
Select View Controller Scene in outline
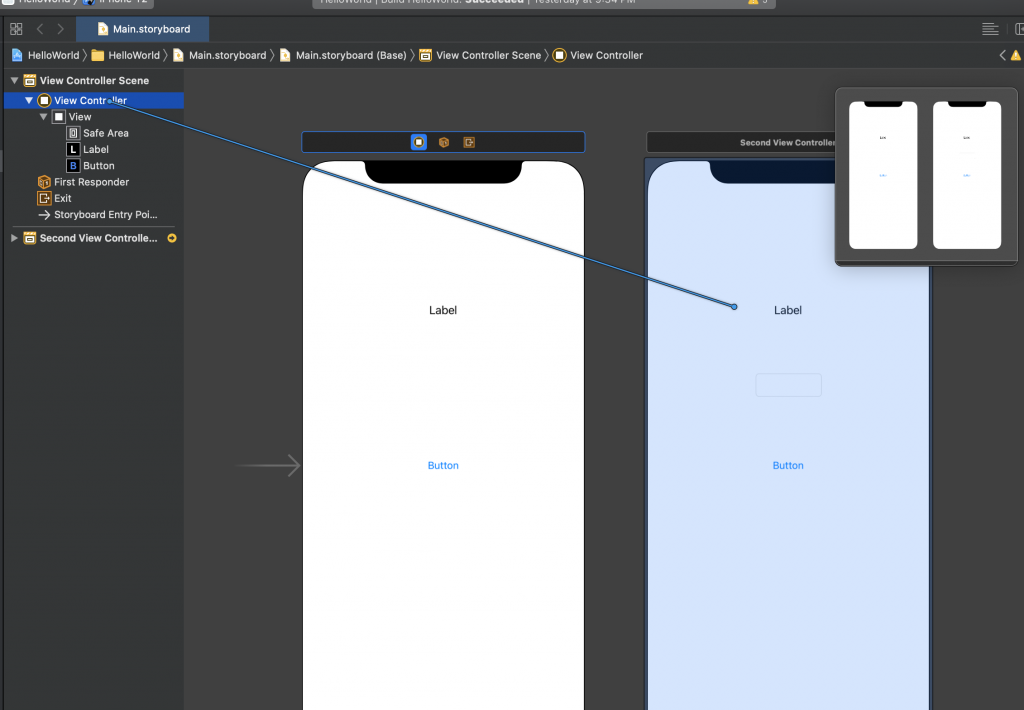[x=94, y=80]
